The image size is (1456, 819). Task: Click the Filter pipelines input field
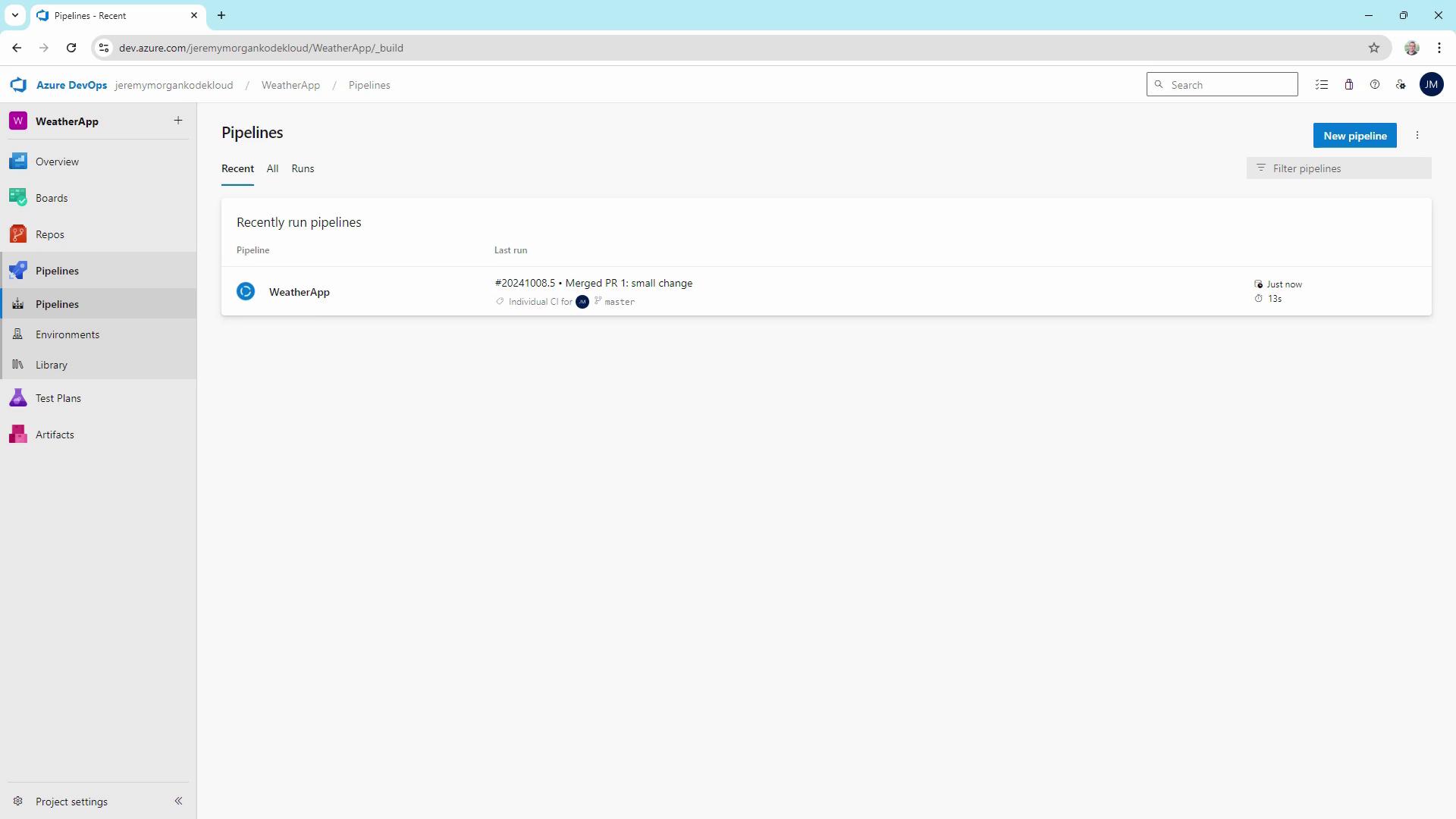1346,168
